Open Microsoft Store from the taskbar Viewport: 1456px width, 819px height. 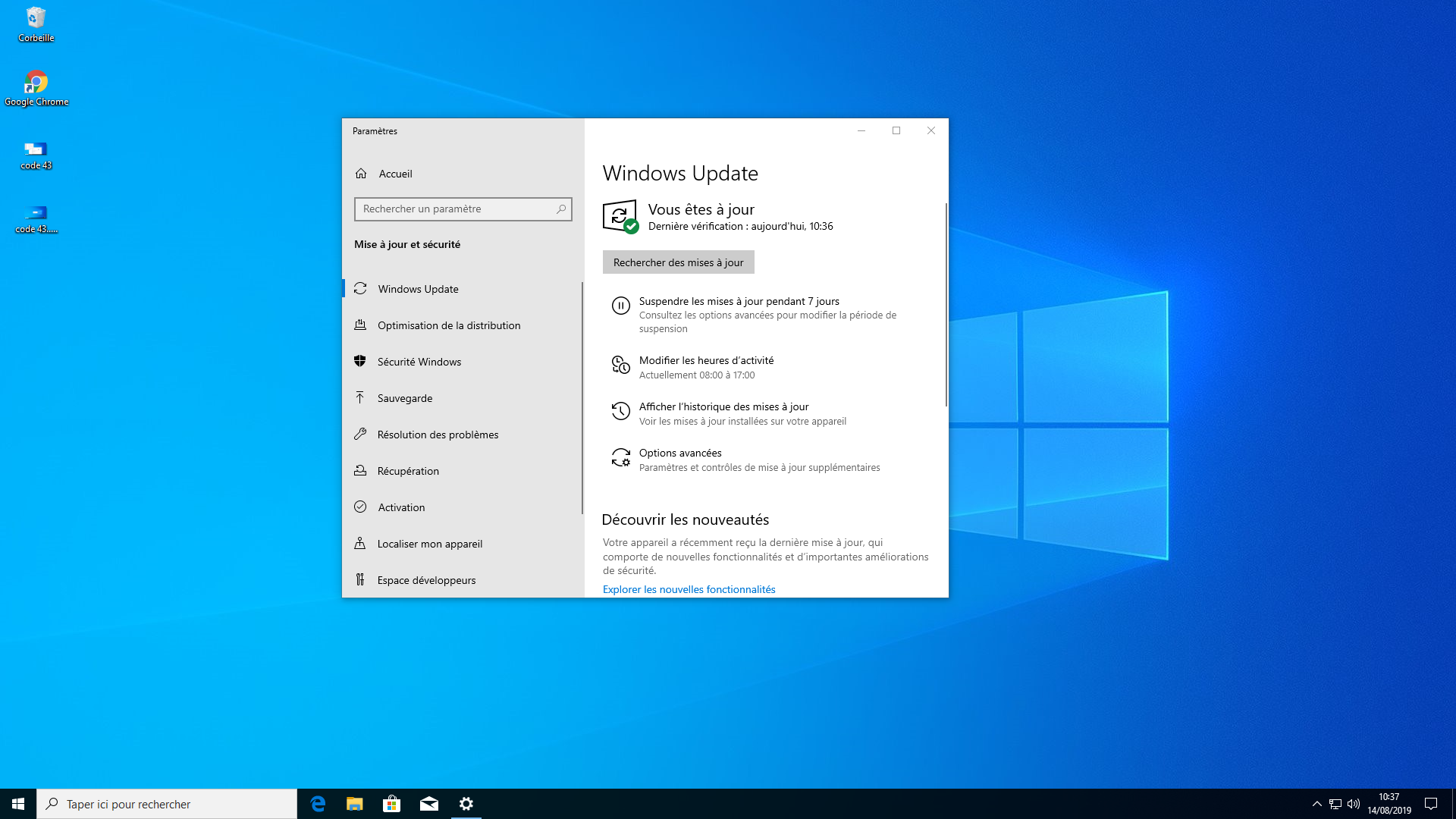tap(392, 804)
